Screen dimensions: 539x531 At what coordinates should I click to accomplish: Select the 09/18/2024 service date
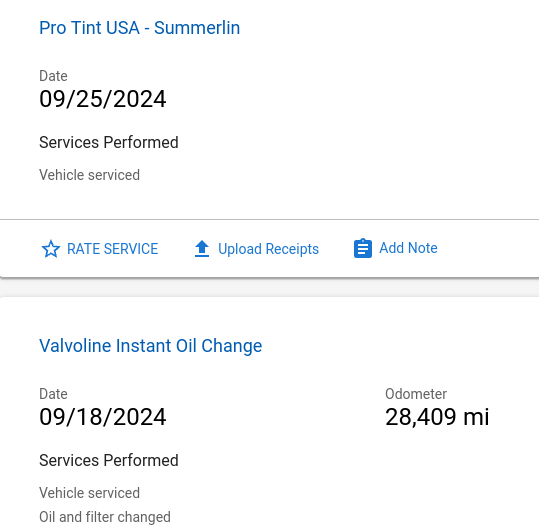click(x=103, y=417)
